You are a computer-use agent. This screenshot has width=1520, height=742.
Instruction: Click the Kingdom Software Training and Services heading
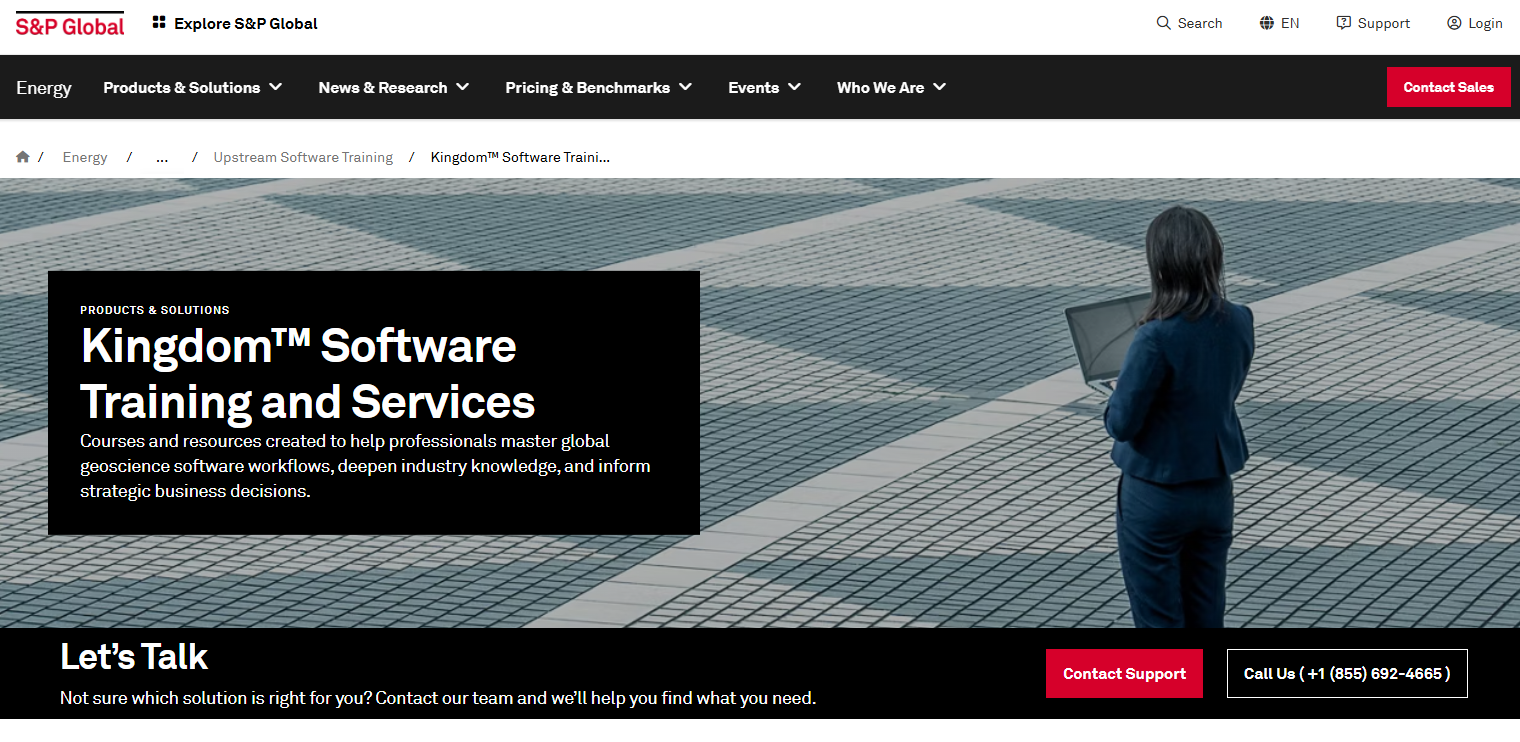coord(308,374)
